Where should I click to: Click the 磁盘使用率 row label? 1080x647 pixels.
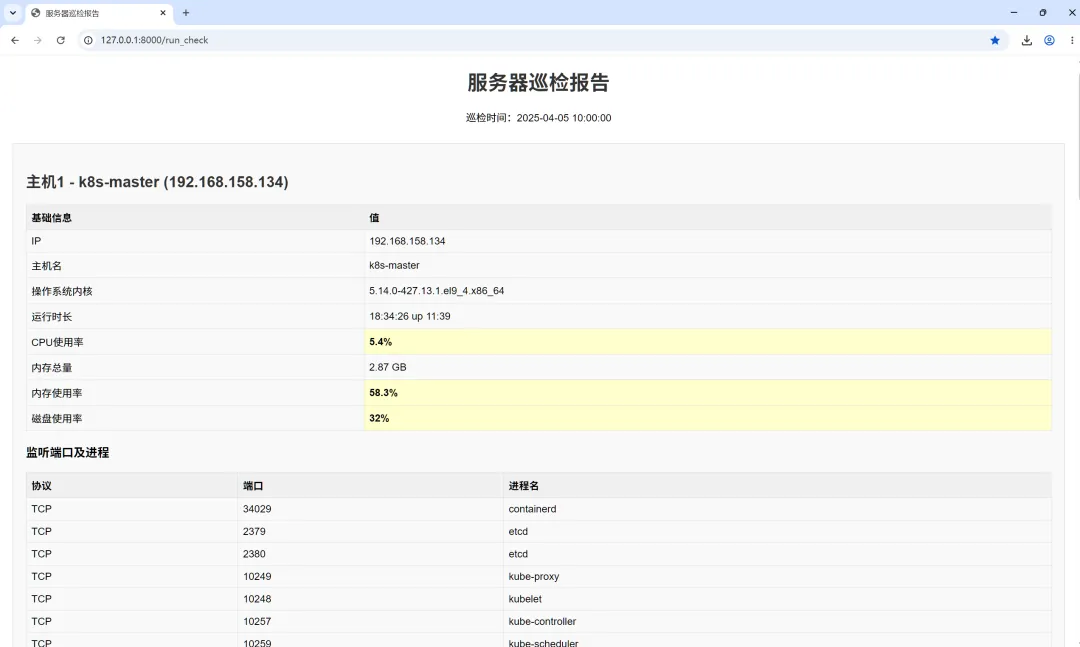pos(56,419)
